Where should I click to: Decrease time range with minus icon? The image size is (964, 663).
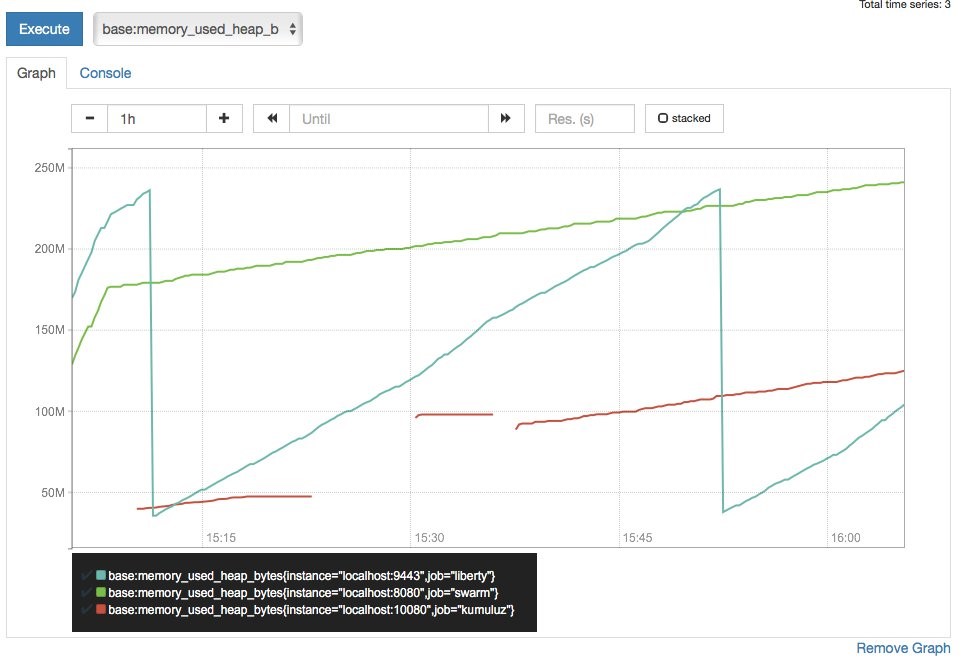90,118
